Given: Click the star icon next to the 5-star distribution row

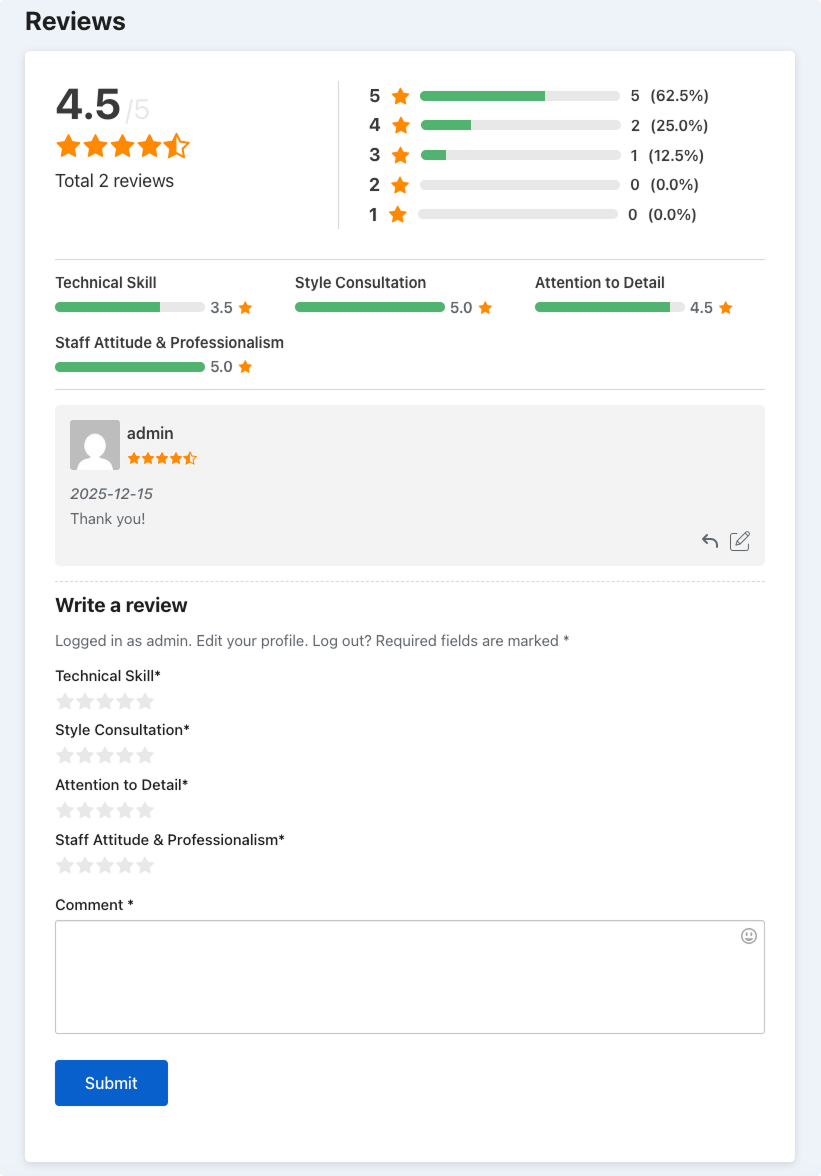Looking at the screenshot, I should [x=399, y=96].
